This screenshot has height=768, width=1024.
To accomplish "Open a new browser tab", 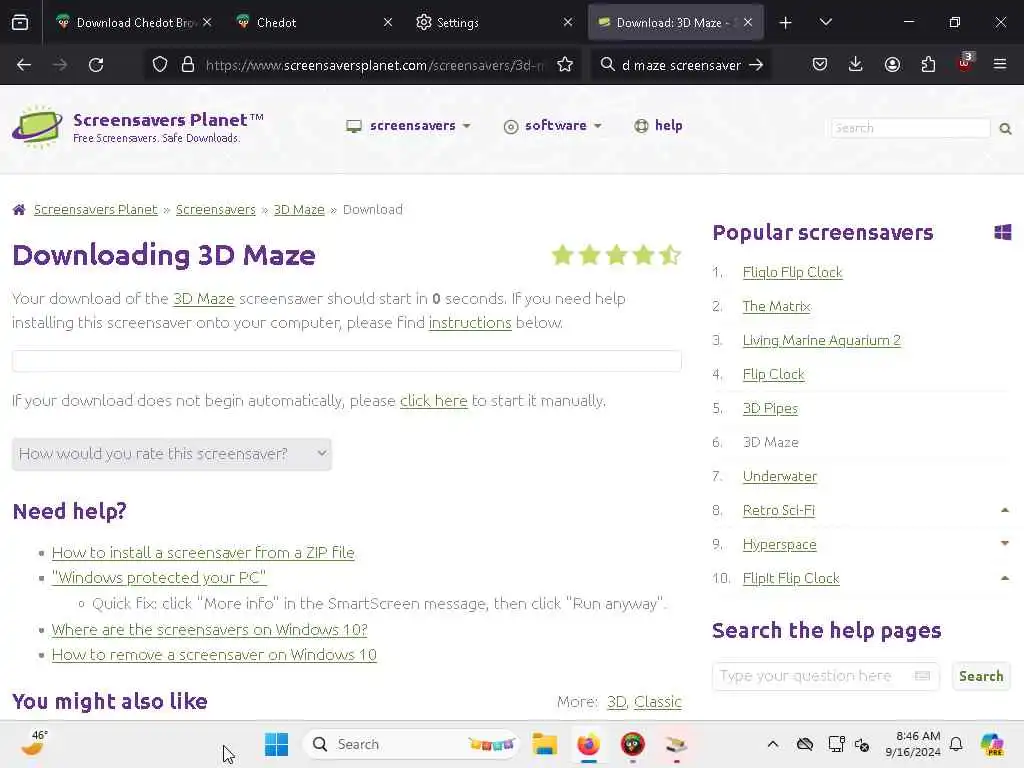I will click(786, 23).
